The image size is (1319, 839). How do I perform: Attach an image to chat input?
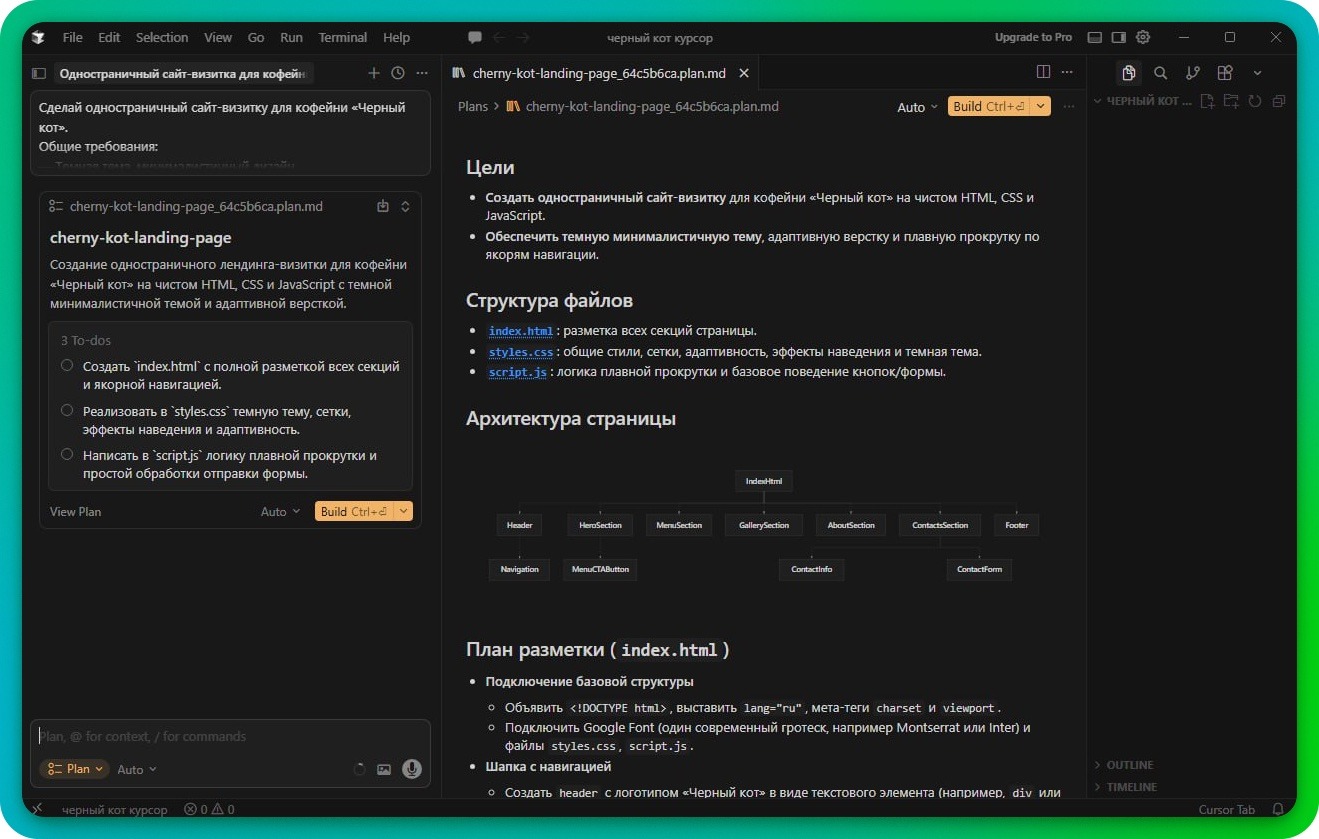384,769
